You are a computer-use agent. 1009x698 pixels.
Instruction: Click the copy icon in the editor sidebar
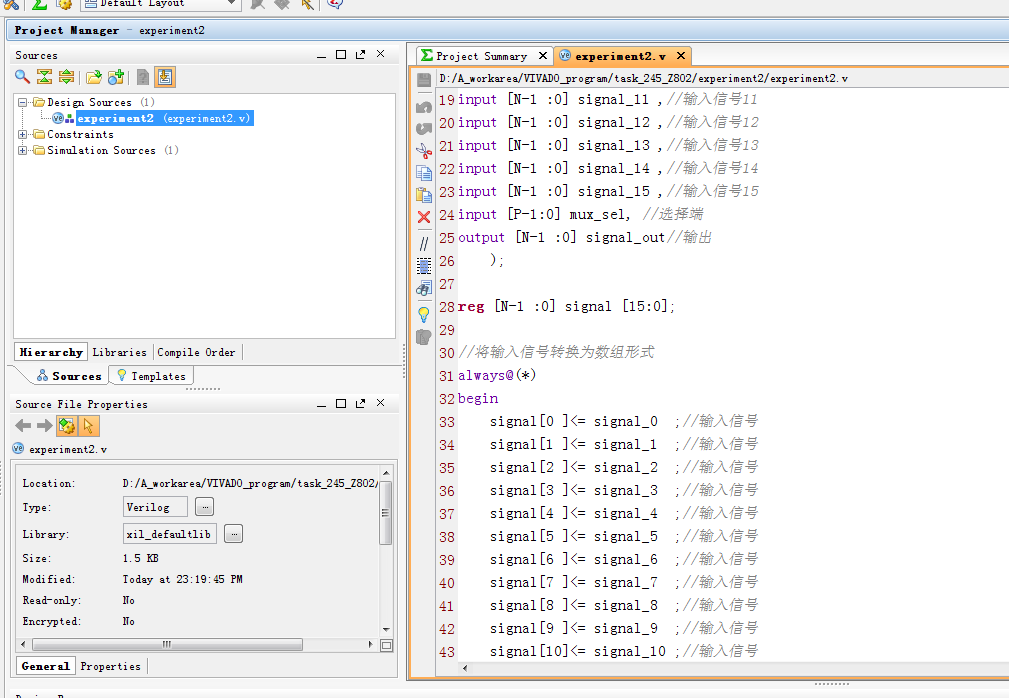point(423,173)
